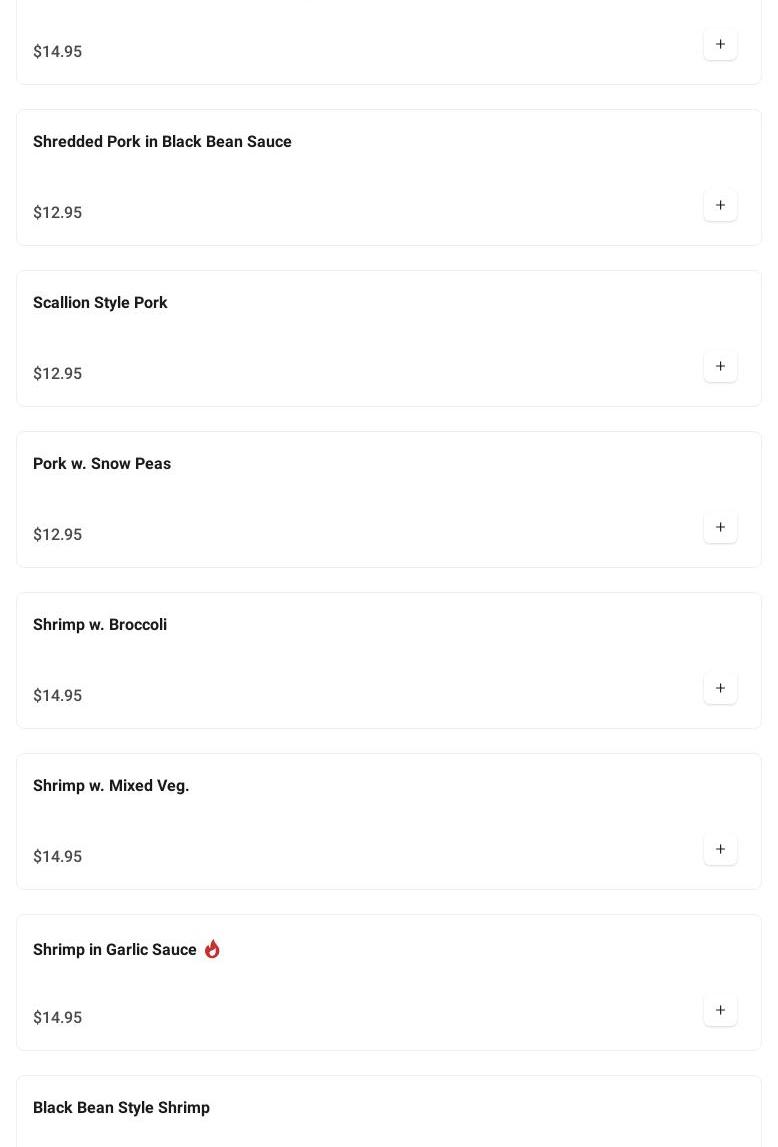Screen dimensions: 778x1147
Task: Click the spicy flame icon beside Garlic Sauce
Action: [212, 949]
